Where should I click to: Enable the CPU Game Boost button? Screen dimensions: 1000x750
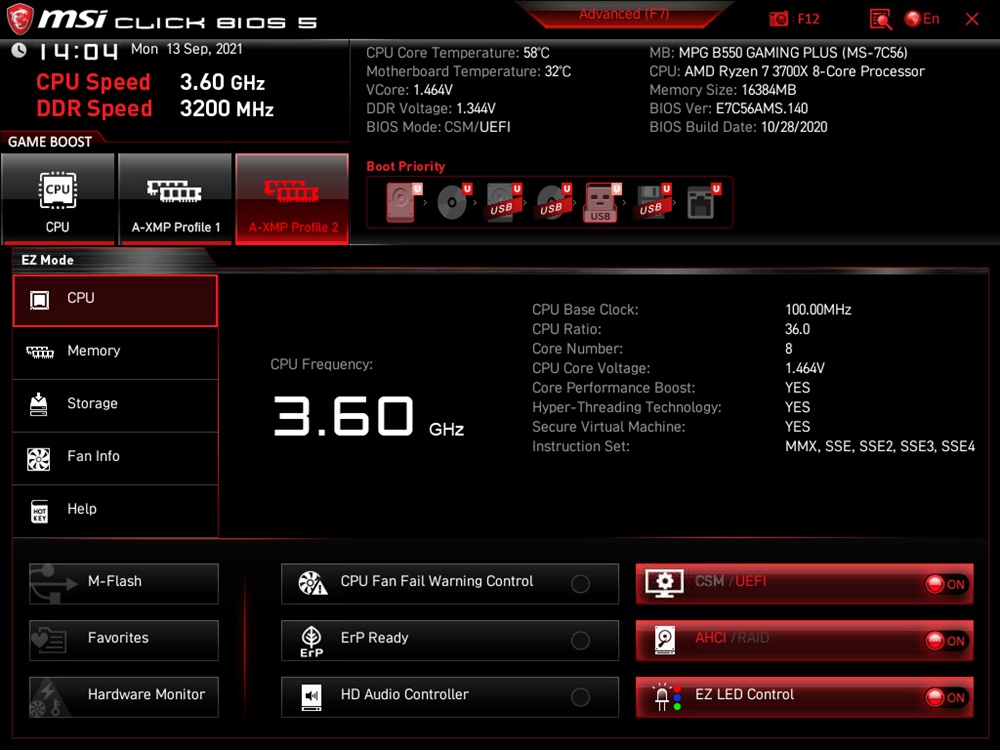pos(58,199)
